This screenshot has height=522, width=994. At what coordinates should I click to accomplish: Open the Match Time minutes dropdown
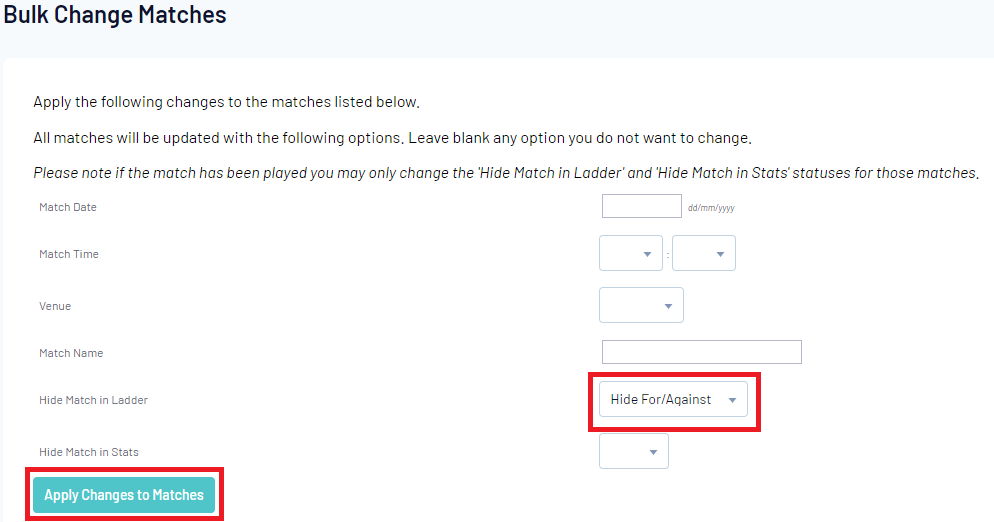[x=704, y=254]
